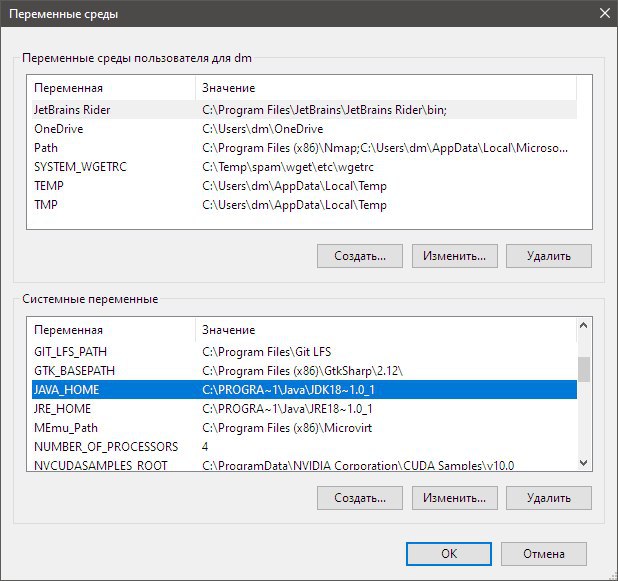This screenshot has height=581, width=618.
Task: Click the C:\Temp\spam\wget\etc\wgetrc value
Action: (x=288, y=167)
